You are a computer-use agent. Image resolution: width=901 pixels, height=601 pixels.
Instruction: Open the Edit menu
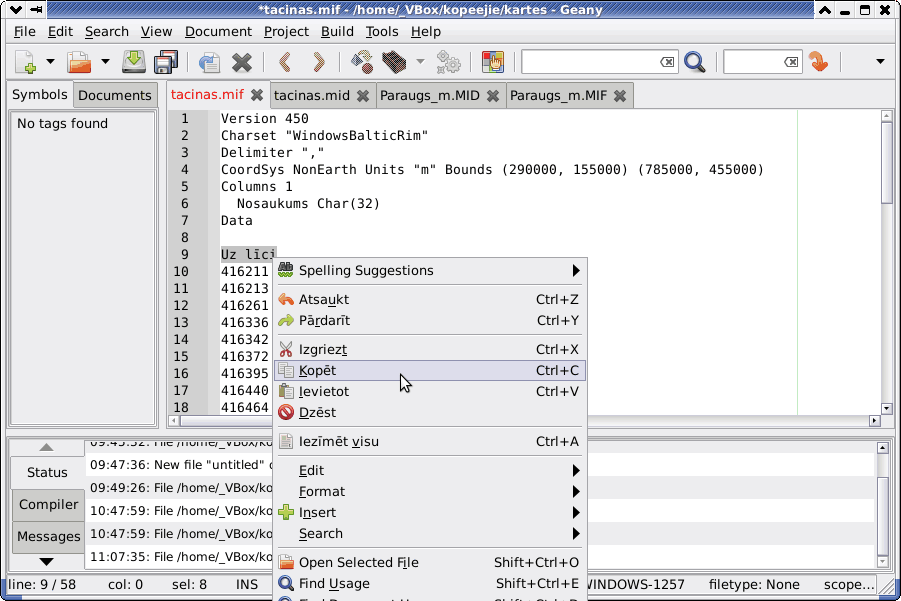tap(60, 32)
